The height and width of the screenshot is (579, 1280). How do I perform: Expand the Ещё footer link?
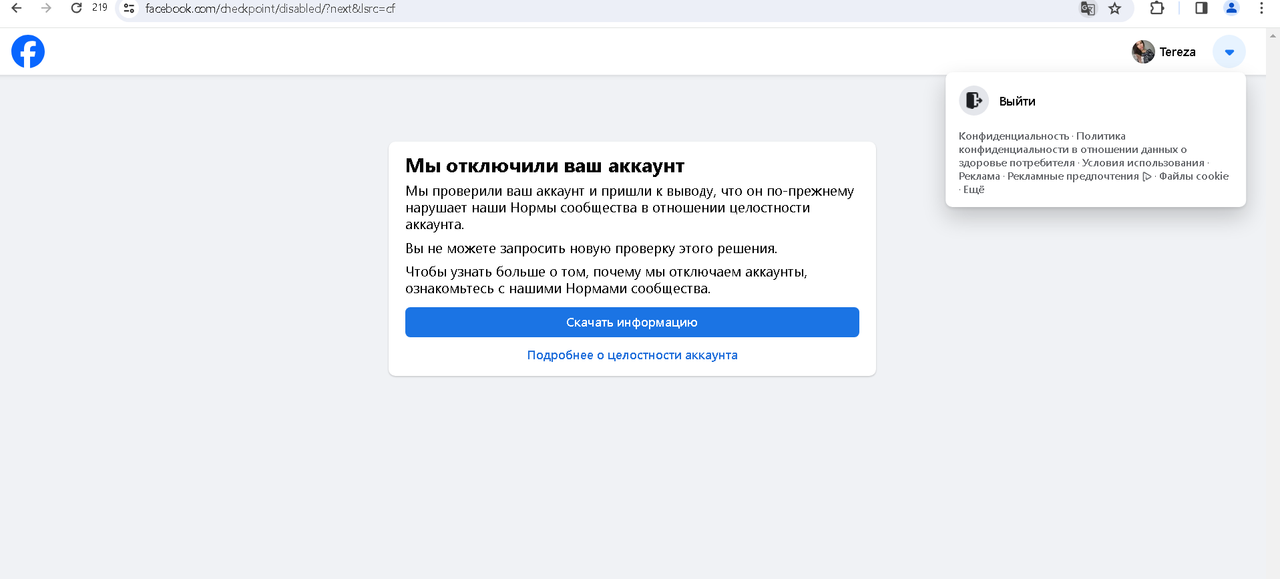click(x=975, y=189)
